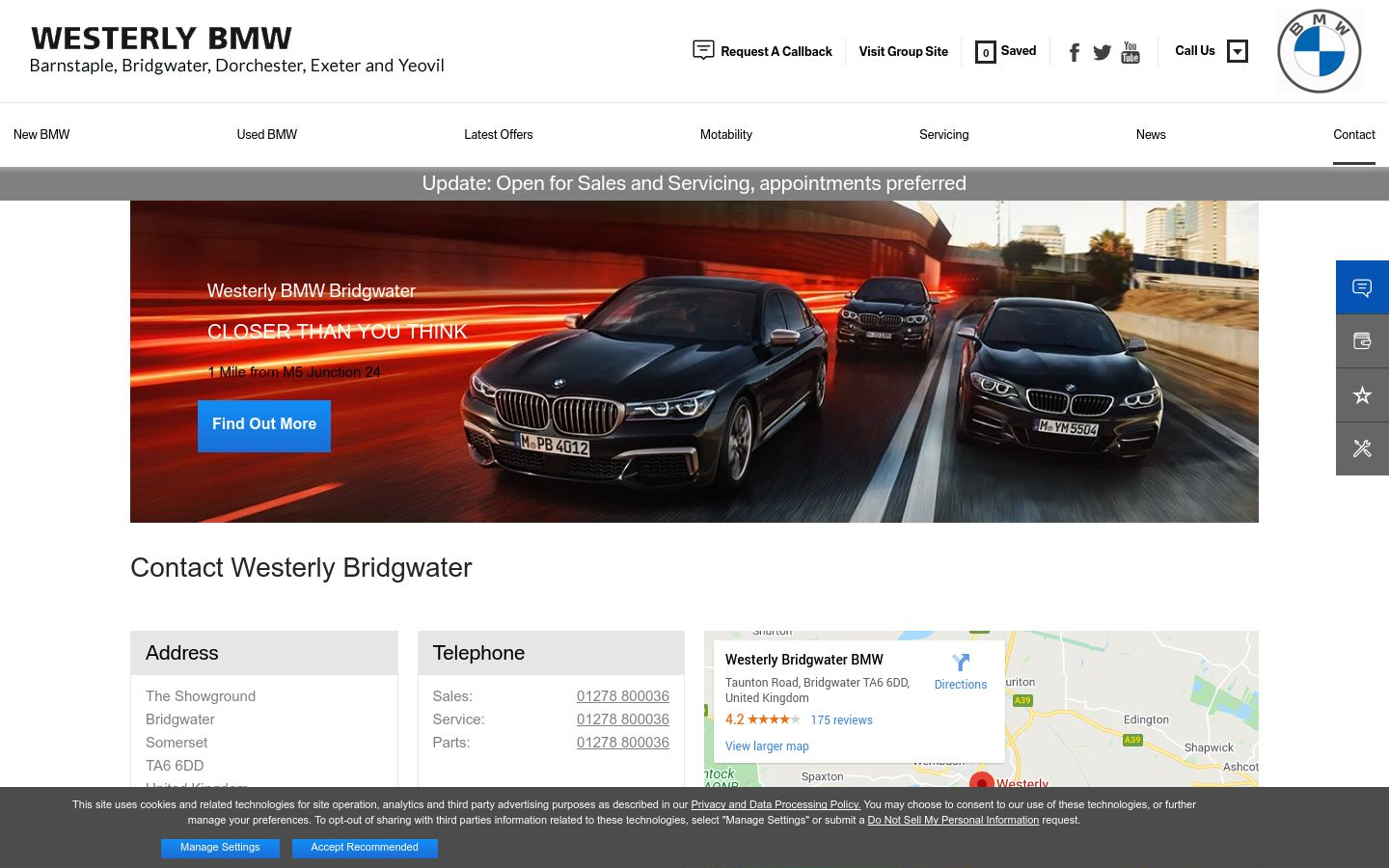Click the 'Contact Westerly Bridgwater' heading
Screen dimensions: 1389x868
[x=301, y=568]
